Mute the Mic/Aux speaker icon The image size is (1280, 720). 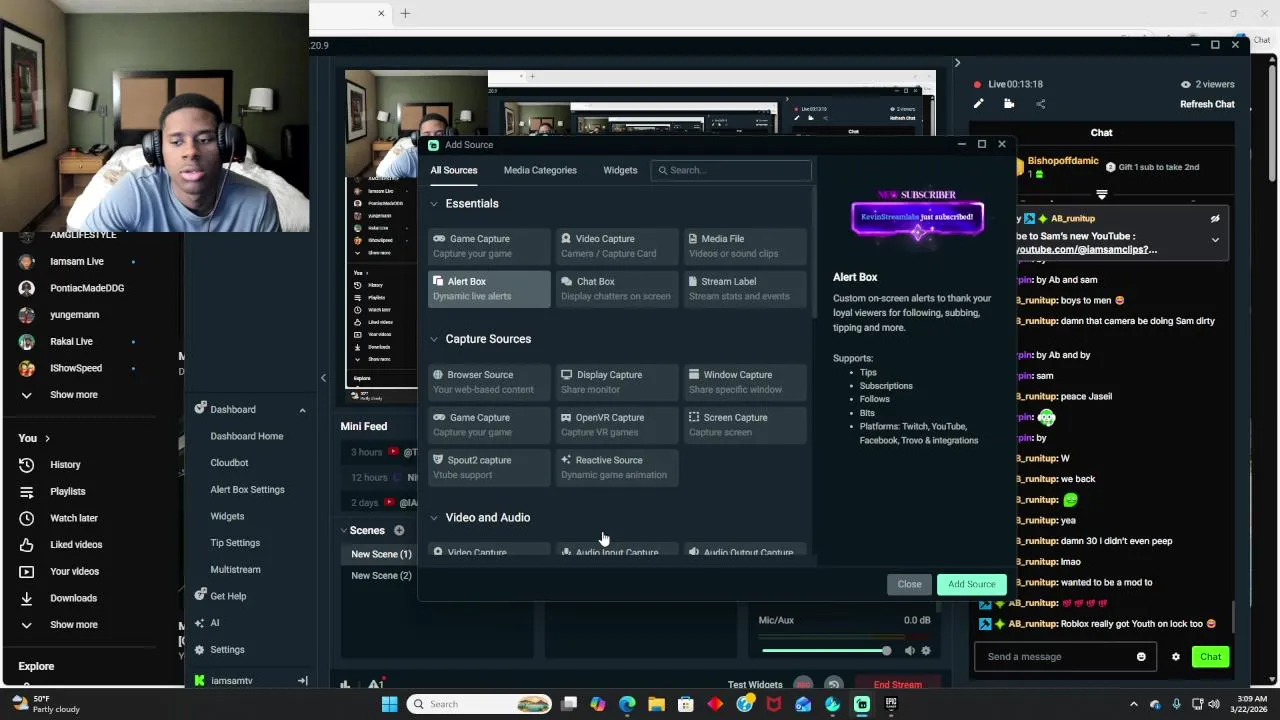click(x=909, y=651)
